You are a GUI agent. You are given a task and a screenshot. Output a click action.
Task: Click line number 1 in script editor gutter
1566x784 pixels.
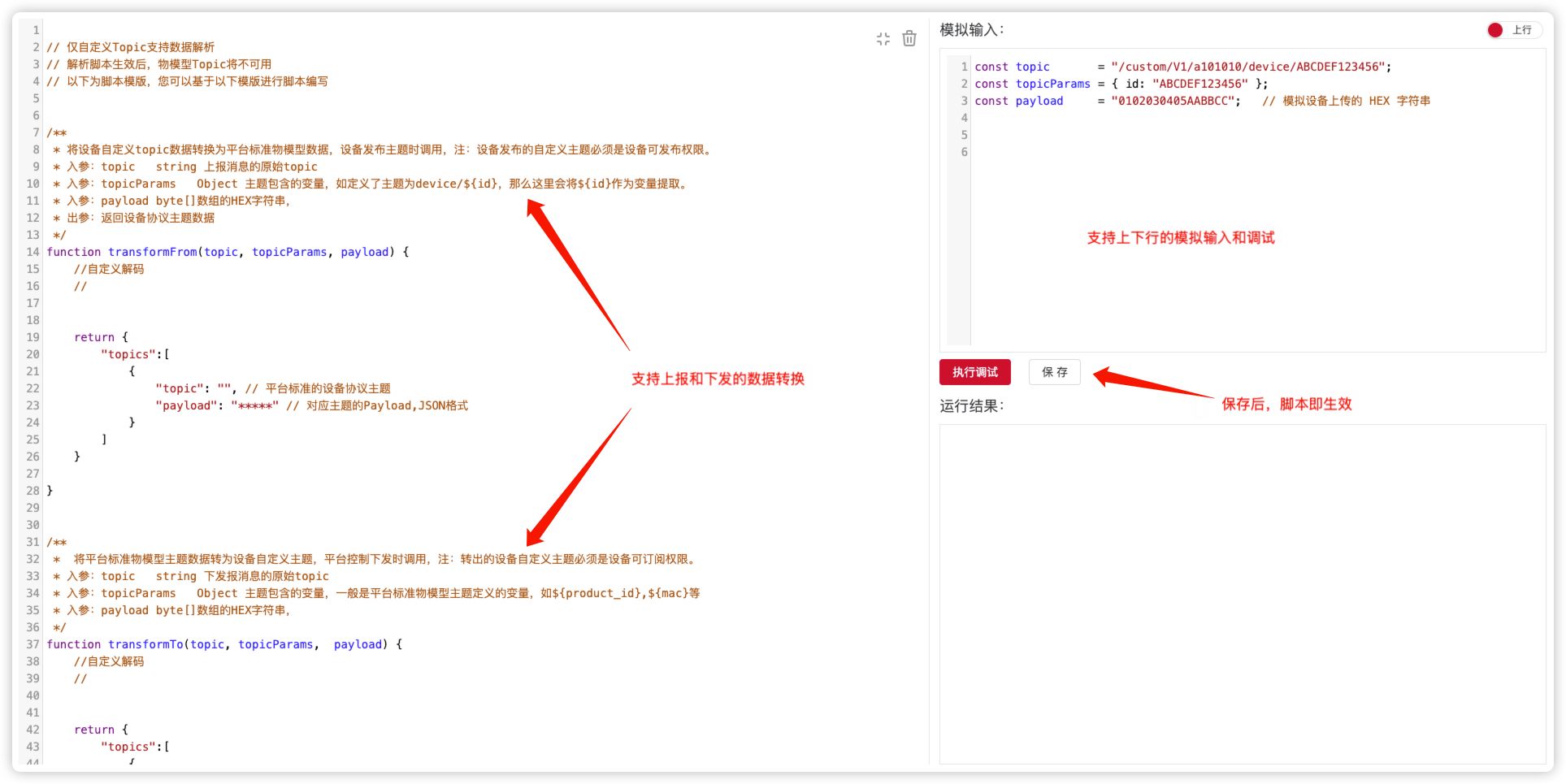click(x=36, y=30)
